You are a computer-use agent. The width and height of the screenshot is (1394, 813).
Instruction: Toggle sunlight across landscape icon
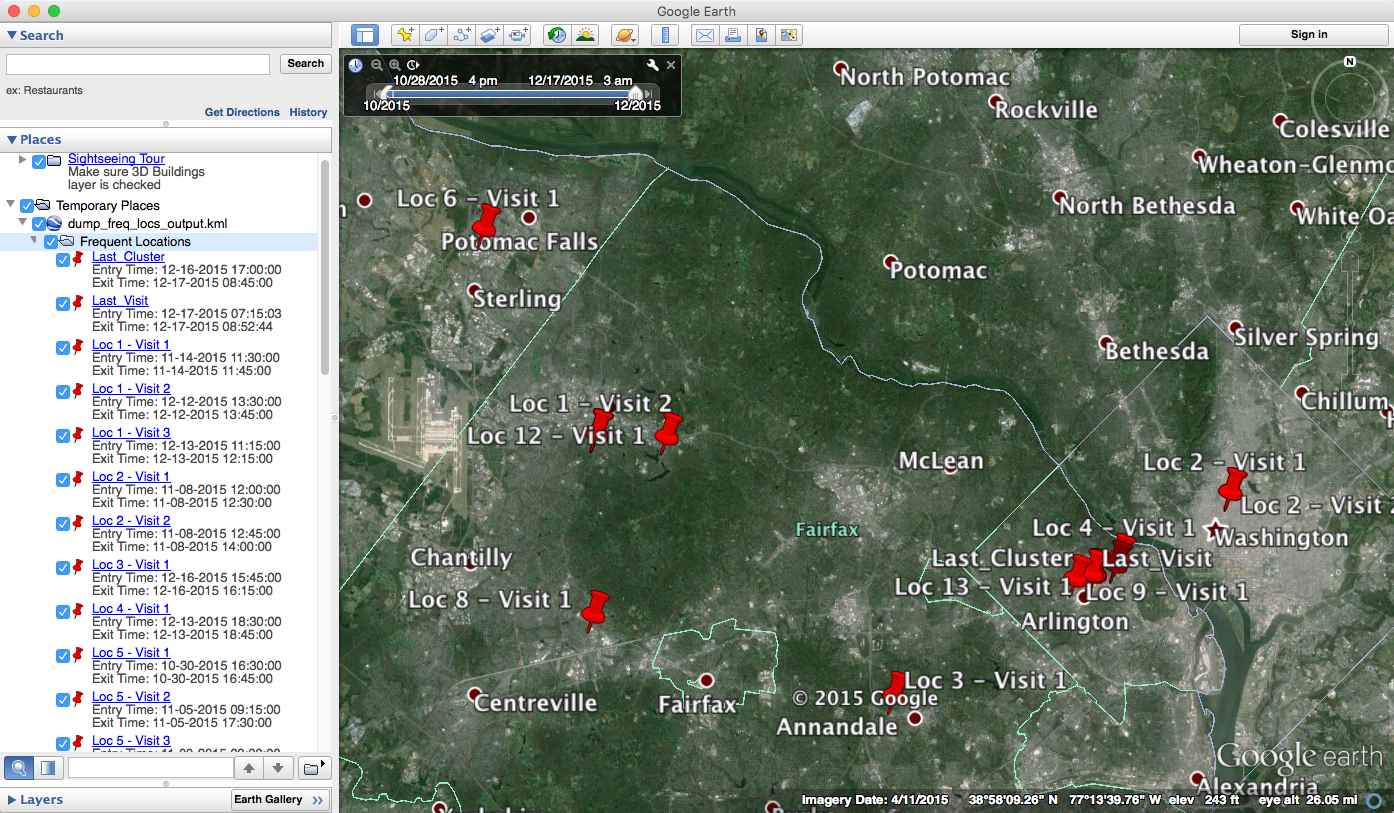[585, 35]
